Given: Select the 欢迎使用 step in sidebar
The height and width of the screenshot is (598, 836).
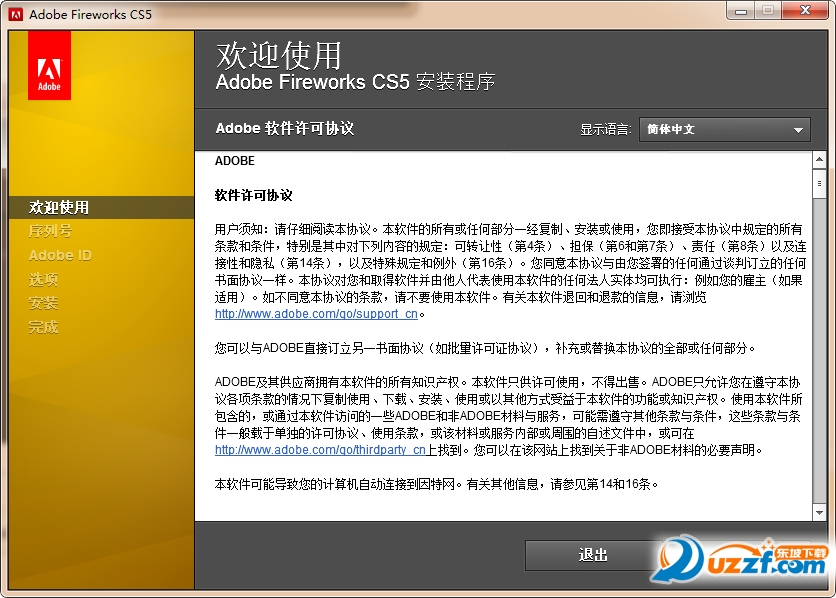Looking at the screenshot, I should tap(59, 207).
